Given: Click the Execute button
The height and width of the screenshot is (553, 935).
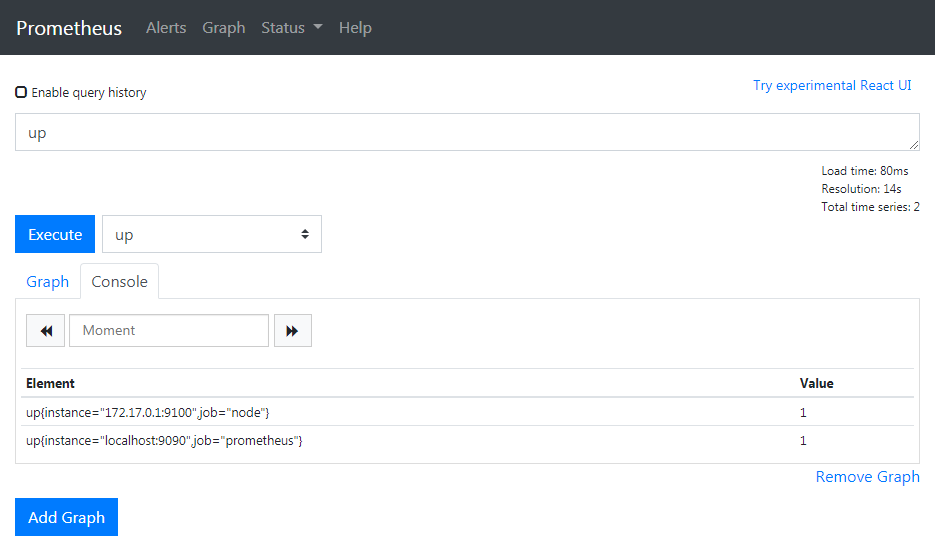Looking at the screenshot, I should [x=55, y=234].
